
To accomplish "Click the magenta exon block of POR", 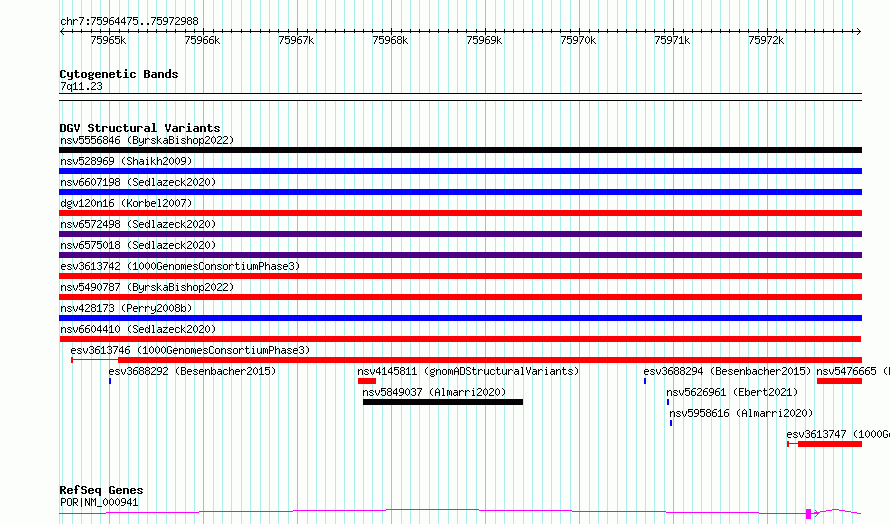I will point(808,514).
